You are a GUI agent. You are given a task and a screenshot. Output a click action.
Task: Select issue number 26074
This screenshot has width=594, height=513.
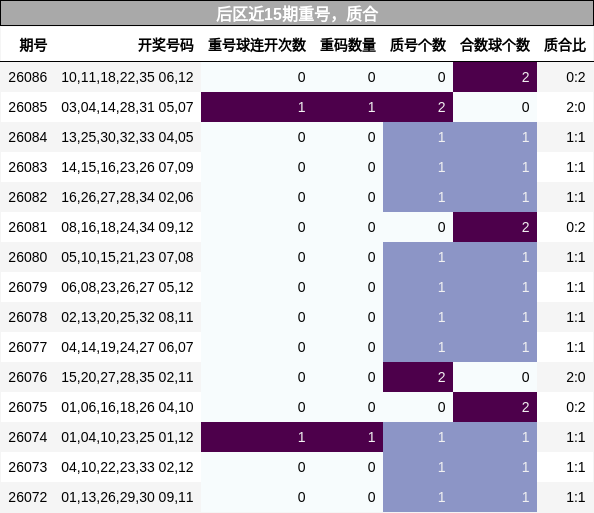(28, 437)
